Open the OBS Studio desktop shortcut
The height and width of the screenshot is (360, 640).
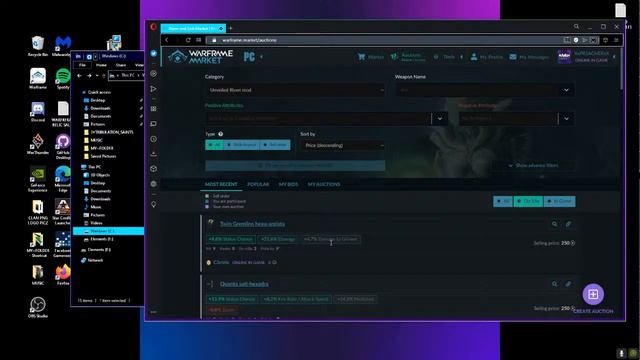click(38, 307)
